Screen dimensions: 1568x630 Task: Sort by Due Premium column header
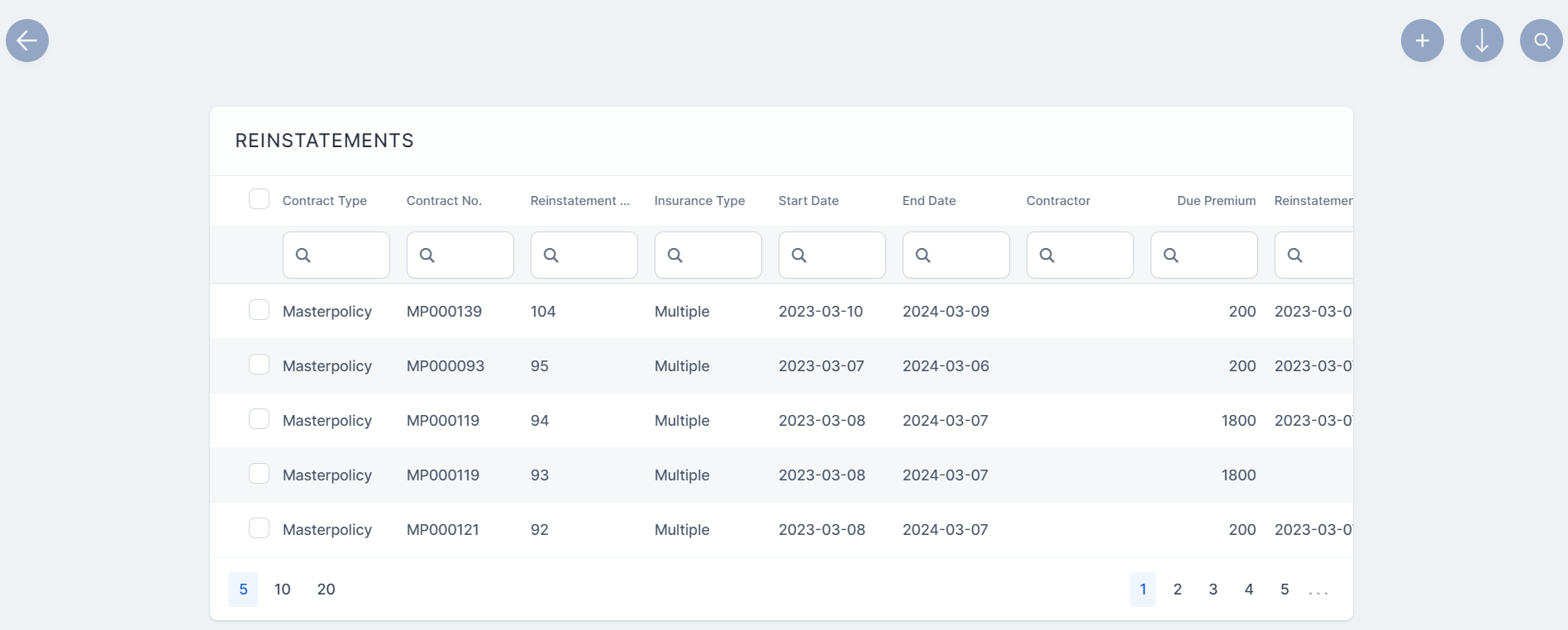pos(1216,201)
